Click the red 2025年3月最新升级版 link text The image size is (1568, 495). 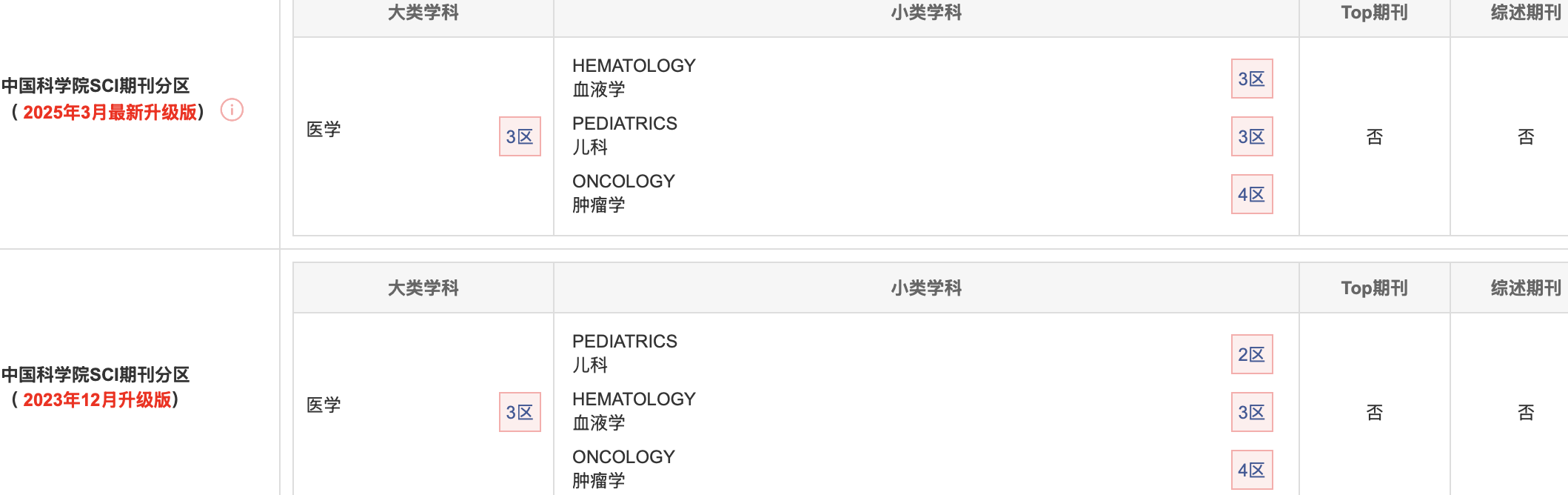(110, 113)
